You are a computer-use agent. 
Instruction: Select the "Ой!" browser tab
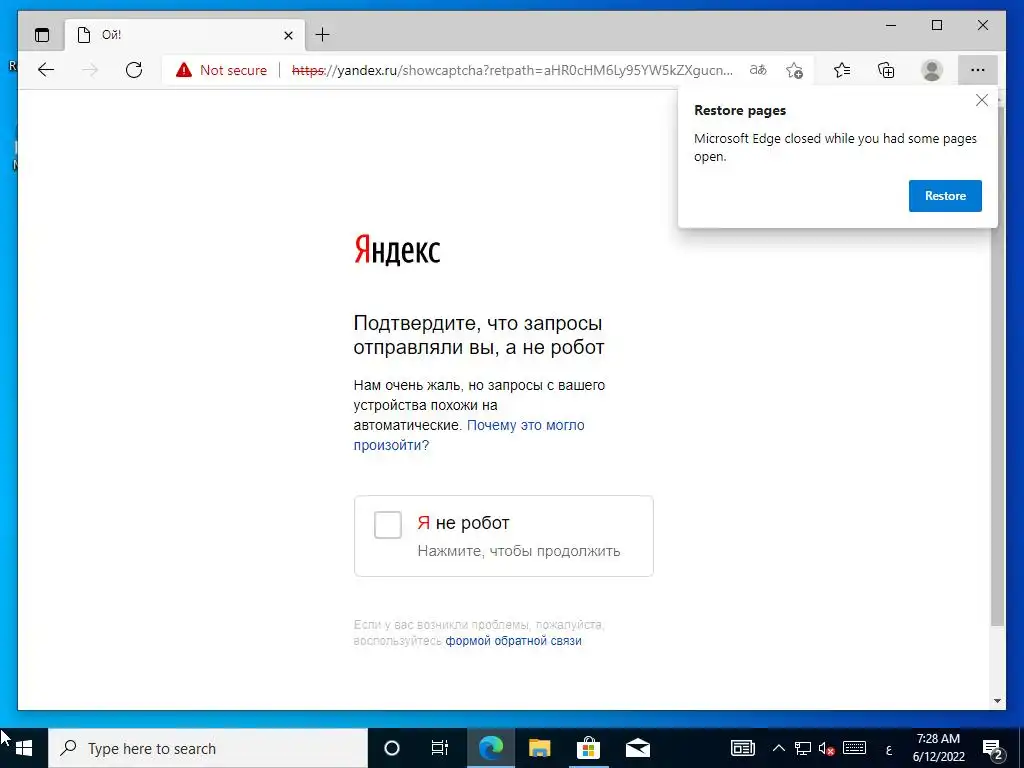point(184,35)
